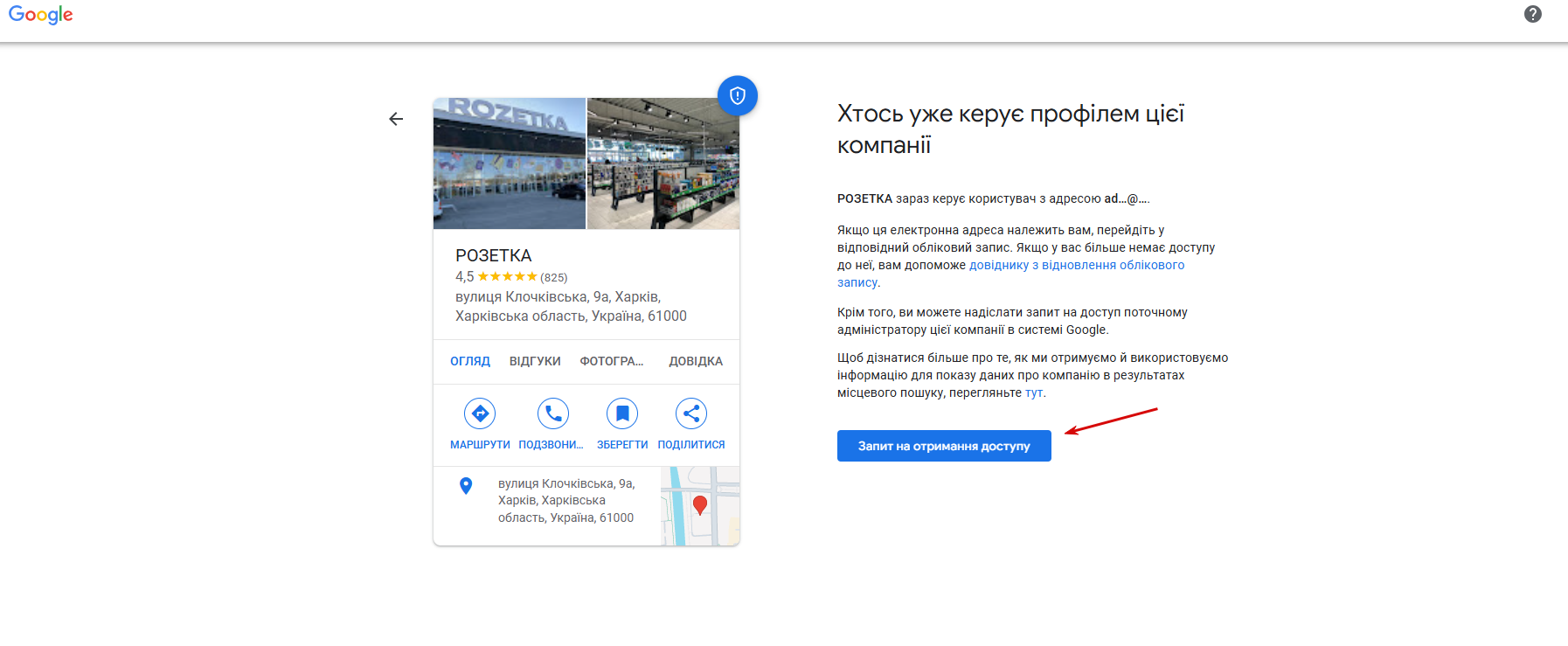Open the store interior photo

click(663, 163)
